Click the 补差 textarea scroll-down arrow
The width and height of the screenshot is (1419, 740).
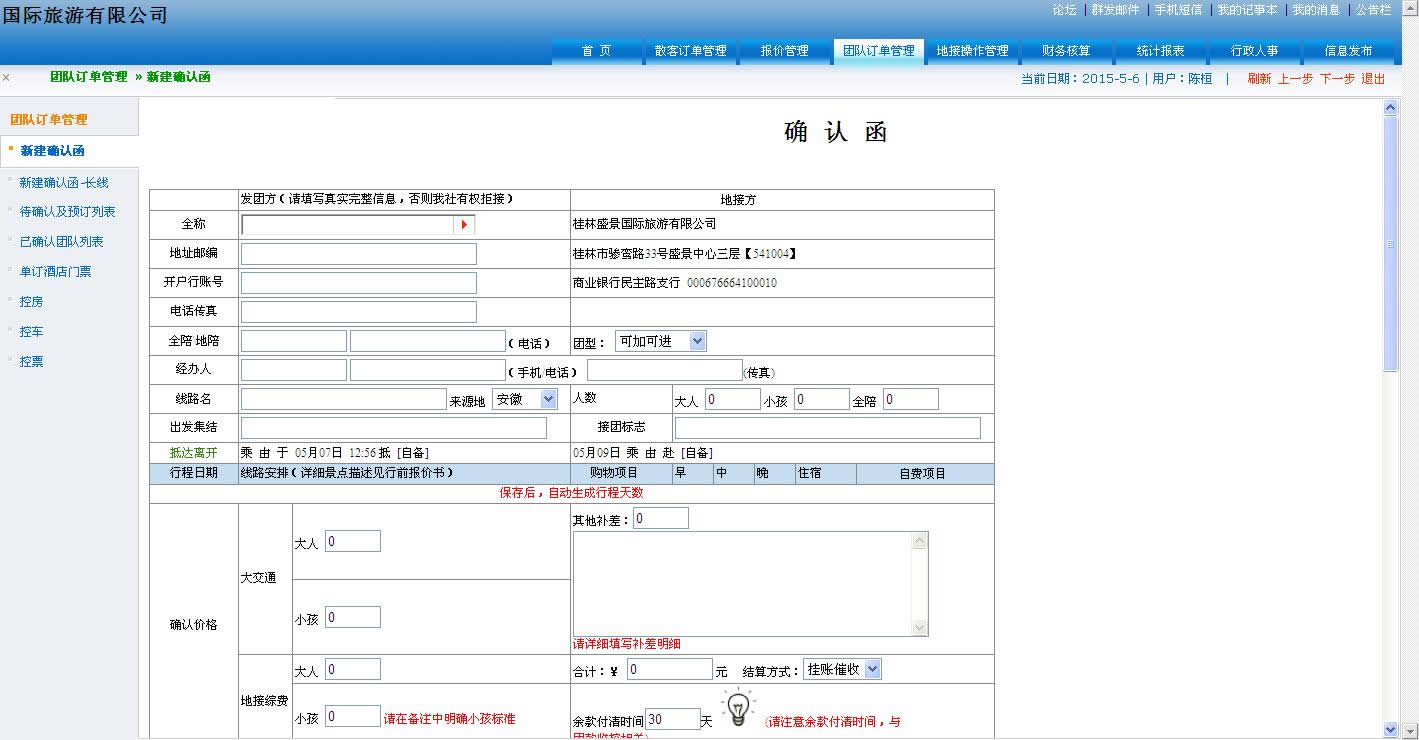pos(920,628)
